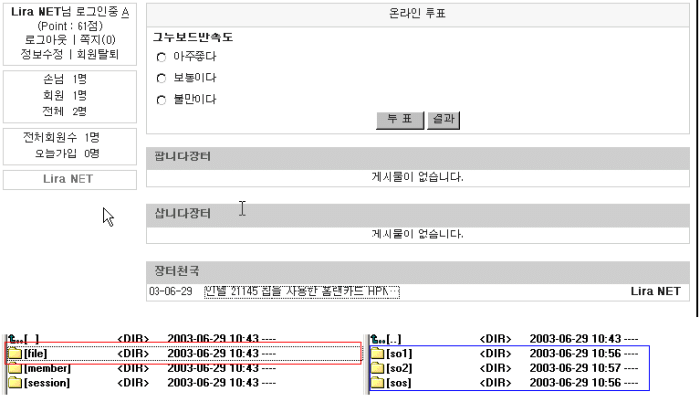Viewport: 700px width, 402px height.
Task: Click the session folder icon
Action: click(x=15, y=383)
